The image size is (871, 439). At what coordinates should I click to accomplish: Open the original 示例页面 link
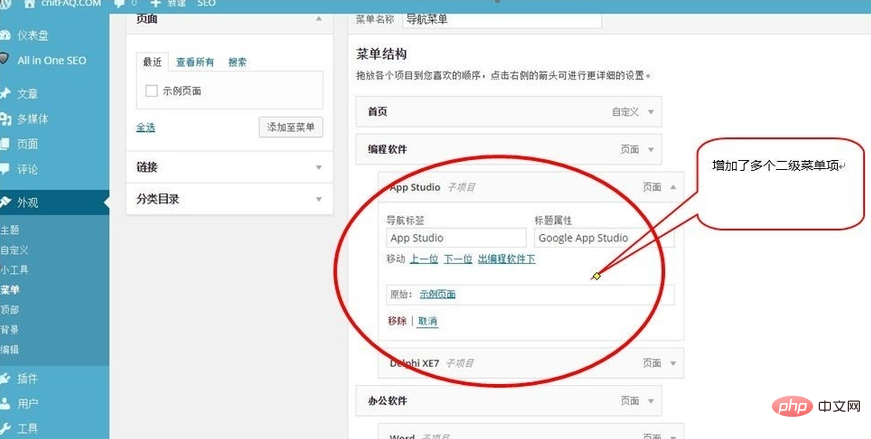click(x=438, y=295)
